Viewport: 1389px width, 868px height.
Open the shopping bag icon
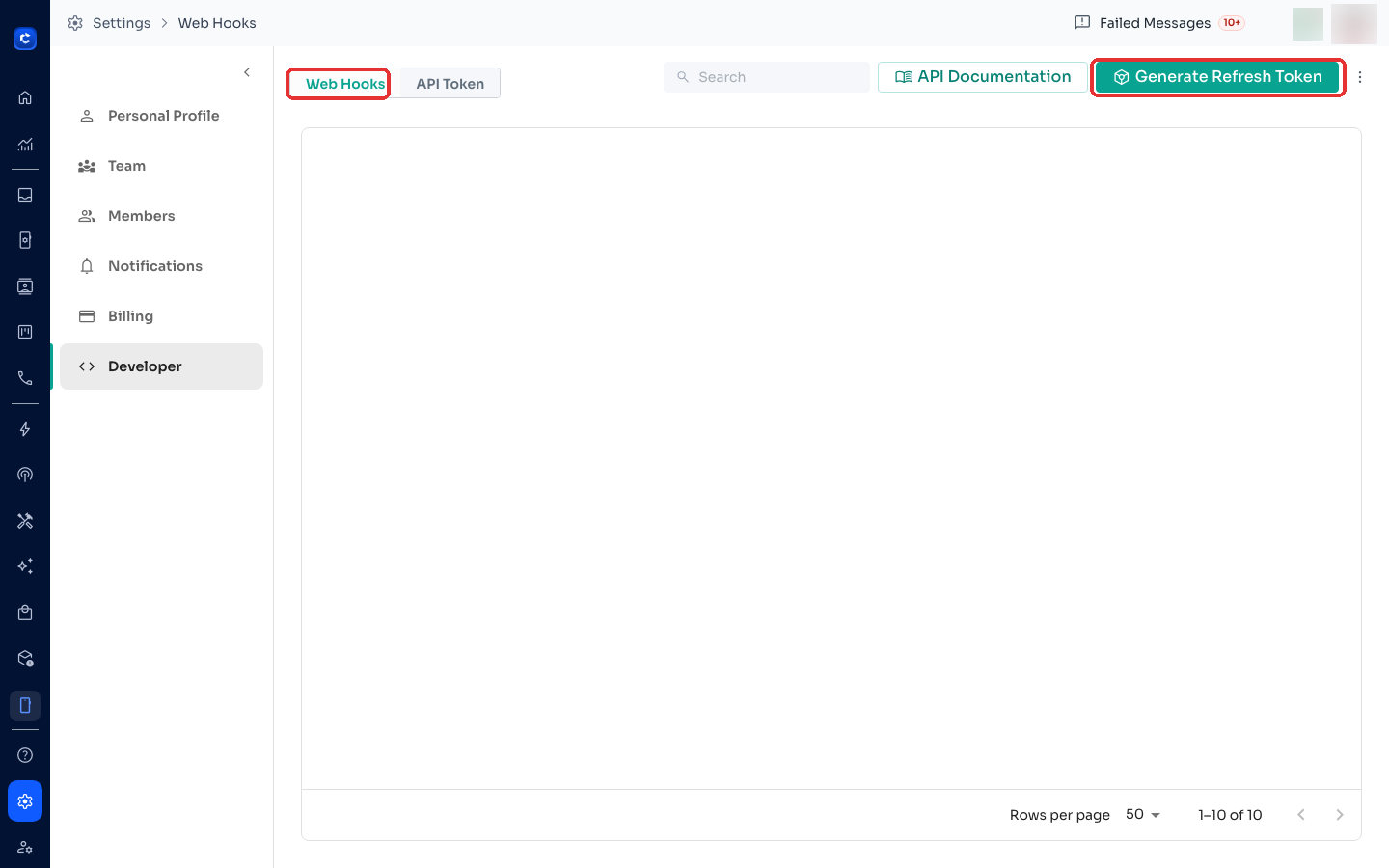[x=25, y=612]
